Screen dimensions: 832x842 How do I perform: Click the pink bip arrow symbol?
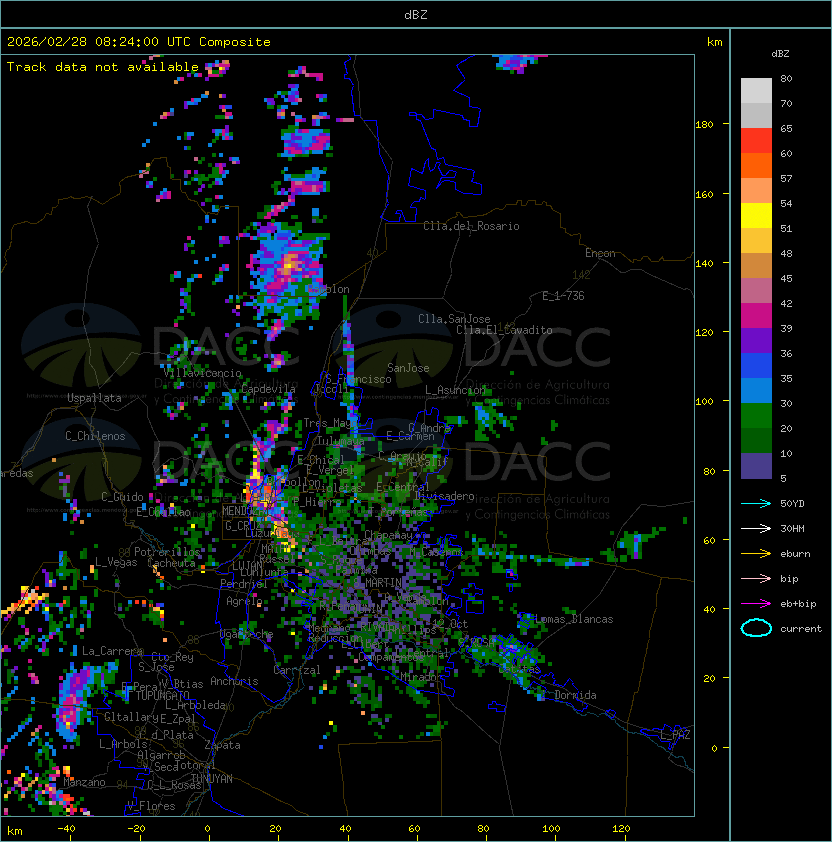pos(756,578)
